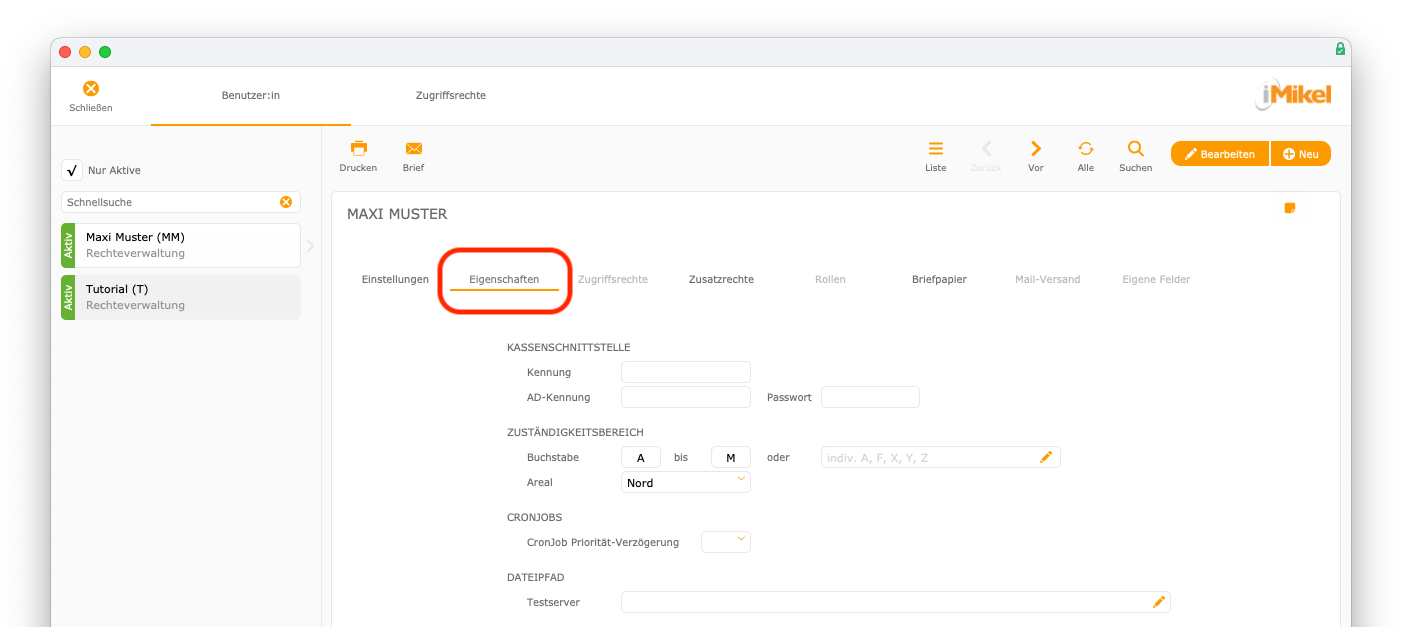Click the Eigene Felder tab
This screenshot has height=627, width=1407.
coord(1156,279)
